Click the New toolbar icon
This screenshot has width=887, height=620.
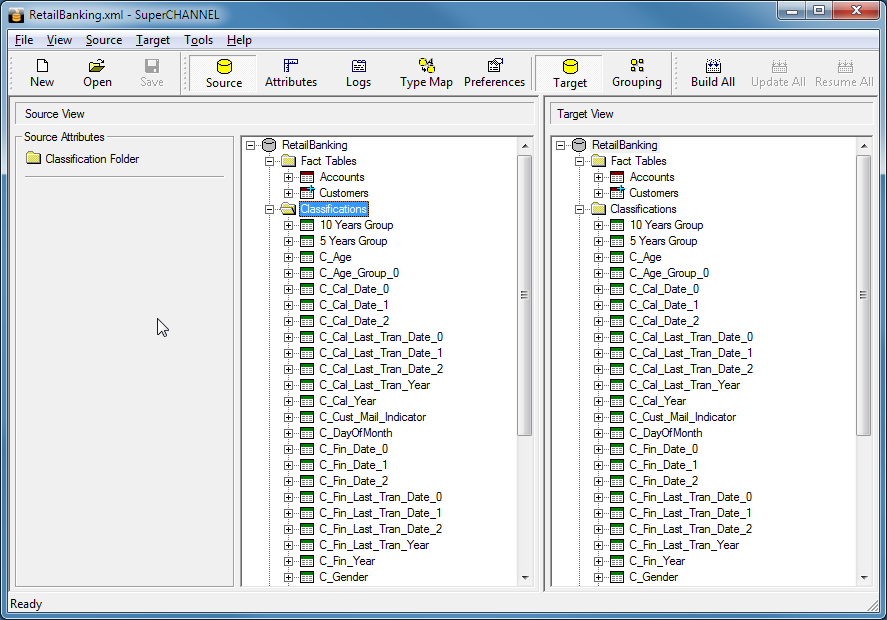42,73
